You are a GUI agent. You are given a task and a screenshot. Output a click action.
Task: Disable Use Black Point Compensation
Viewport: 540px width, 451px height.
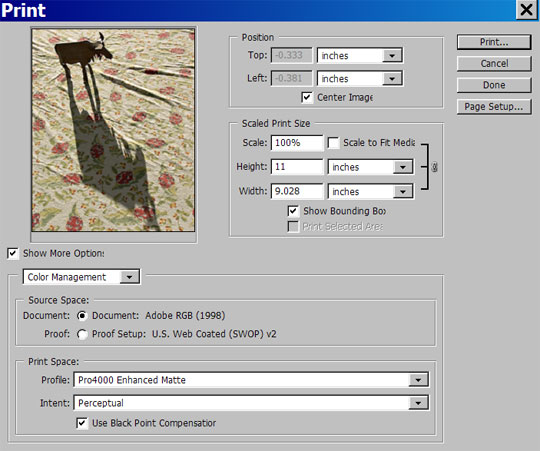pyautogui.click(x=82, y=423)
